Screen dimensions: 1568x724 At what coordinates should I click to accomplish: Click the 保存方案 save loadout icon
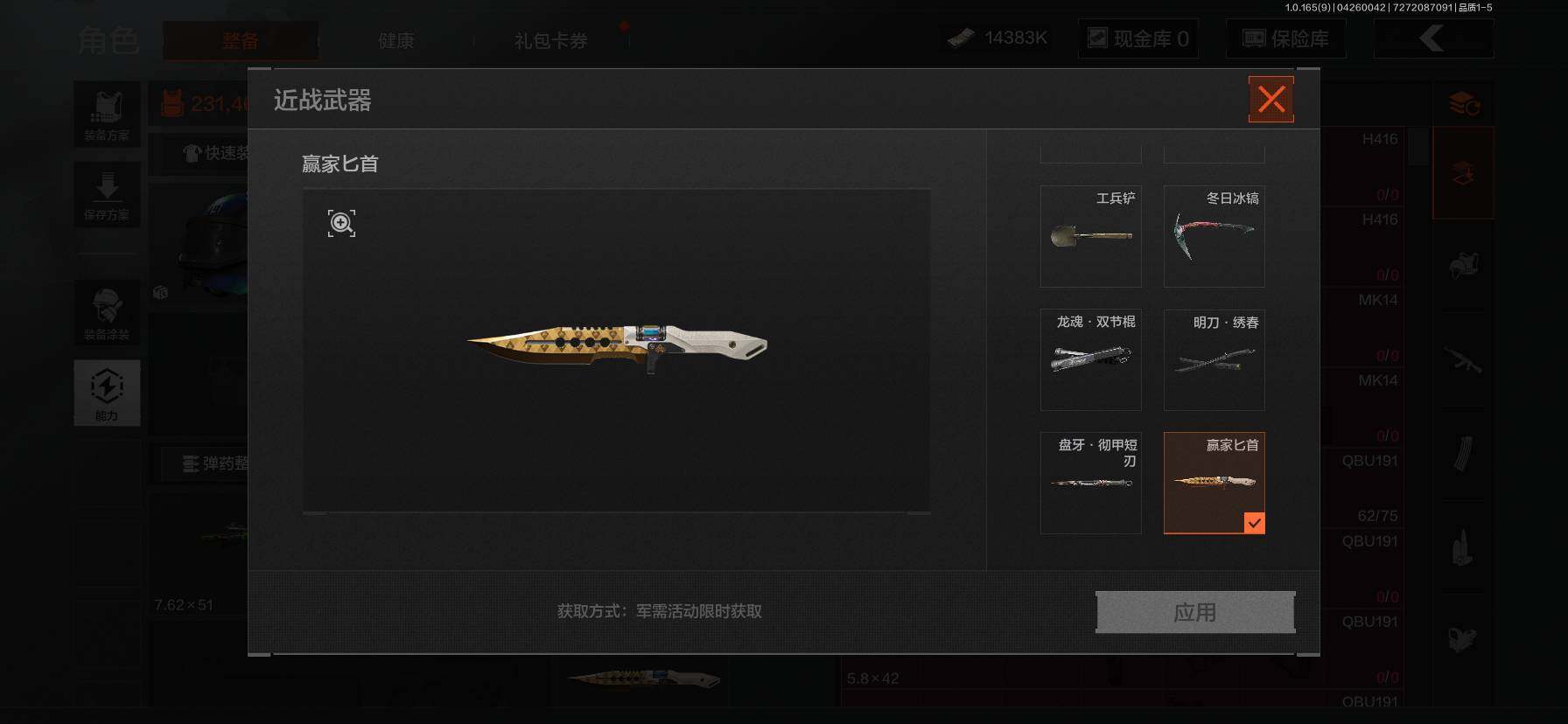[x=107, y=195]
